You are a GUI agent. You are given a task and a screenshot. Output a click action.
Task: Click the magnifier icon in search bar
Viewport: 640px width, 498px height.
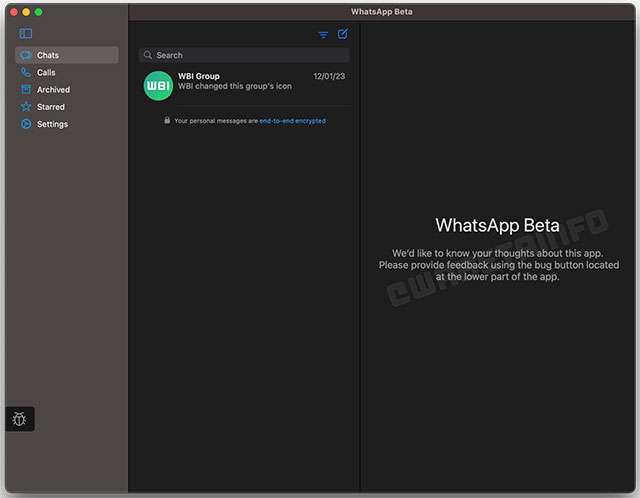click(148, 55)
